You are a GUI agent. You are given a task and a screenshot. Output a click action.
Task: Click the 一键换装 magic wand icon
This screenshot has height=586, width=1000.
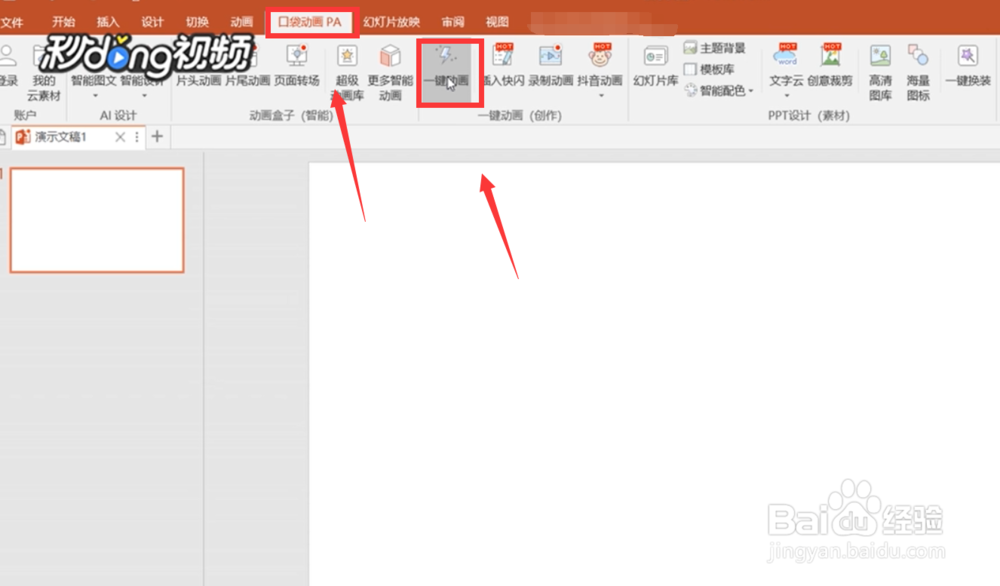967,56
